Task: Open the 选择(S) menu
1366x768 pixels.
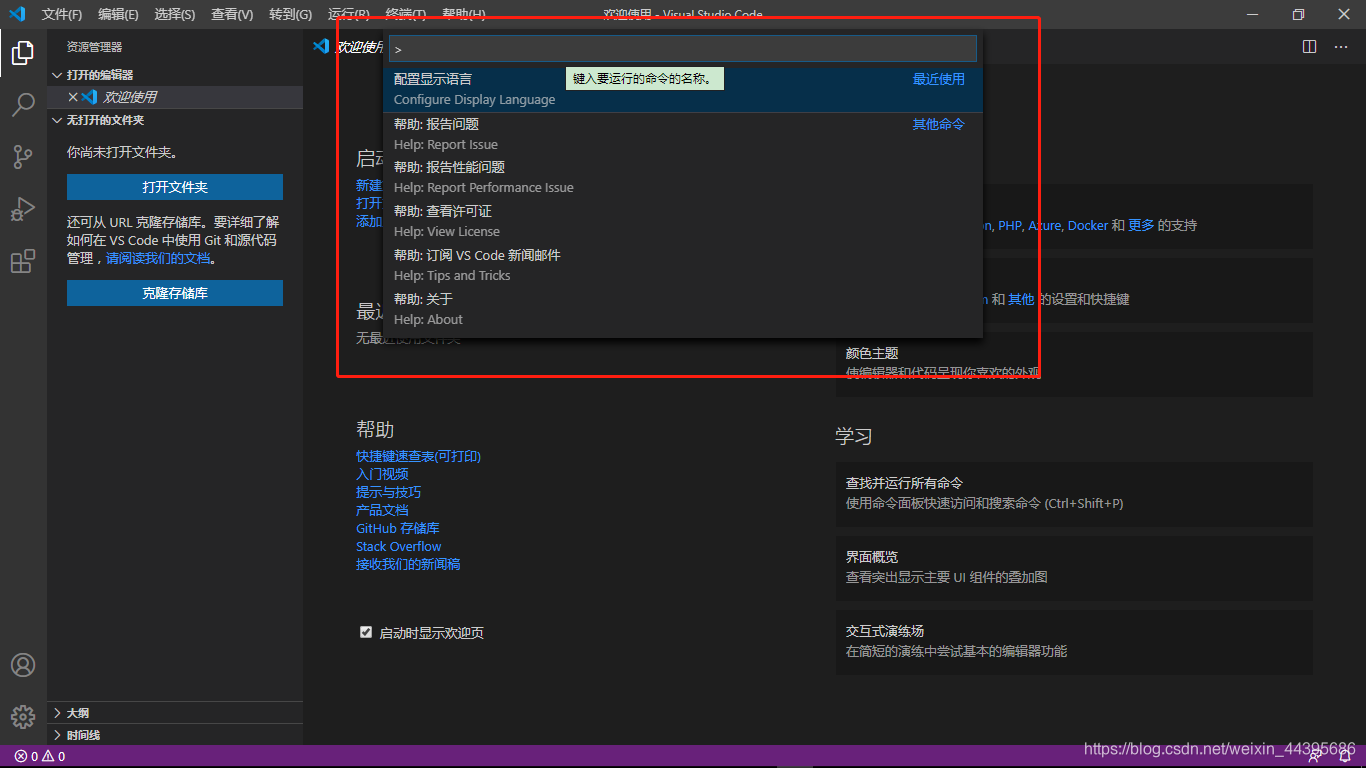Action: pos(175,14)
